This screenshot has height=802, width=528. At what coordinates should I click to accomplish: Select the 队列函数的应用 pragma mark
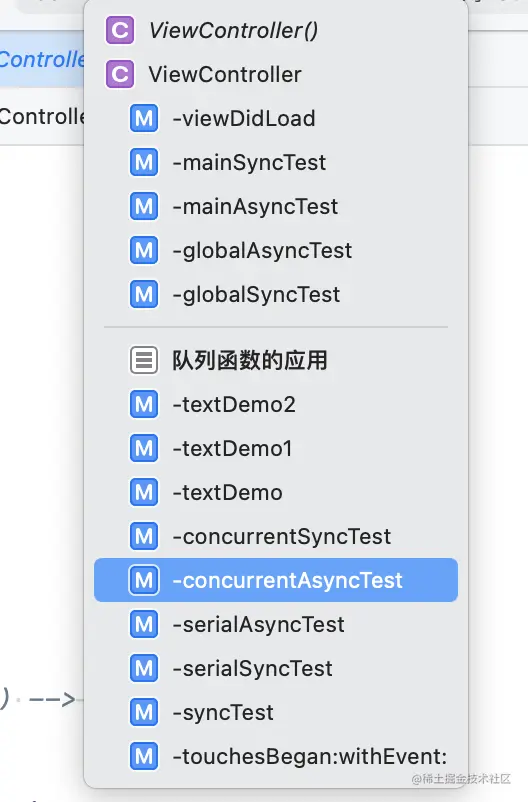(x=276, y=360)
